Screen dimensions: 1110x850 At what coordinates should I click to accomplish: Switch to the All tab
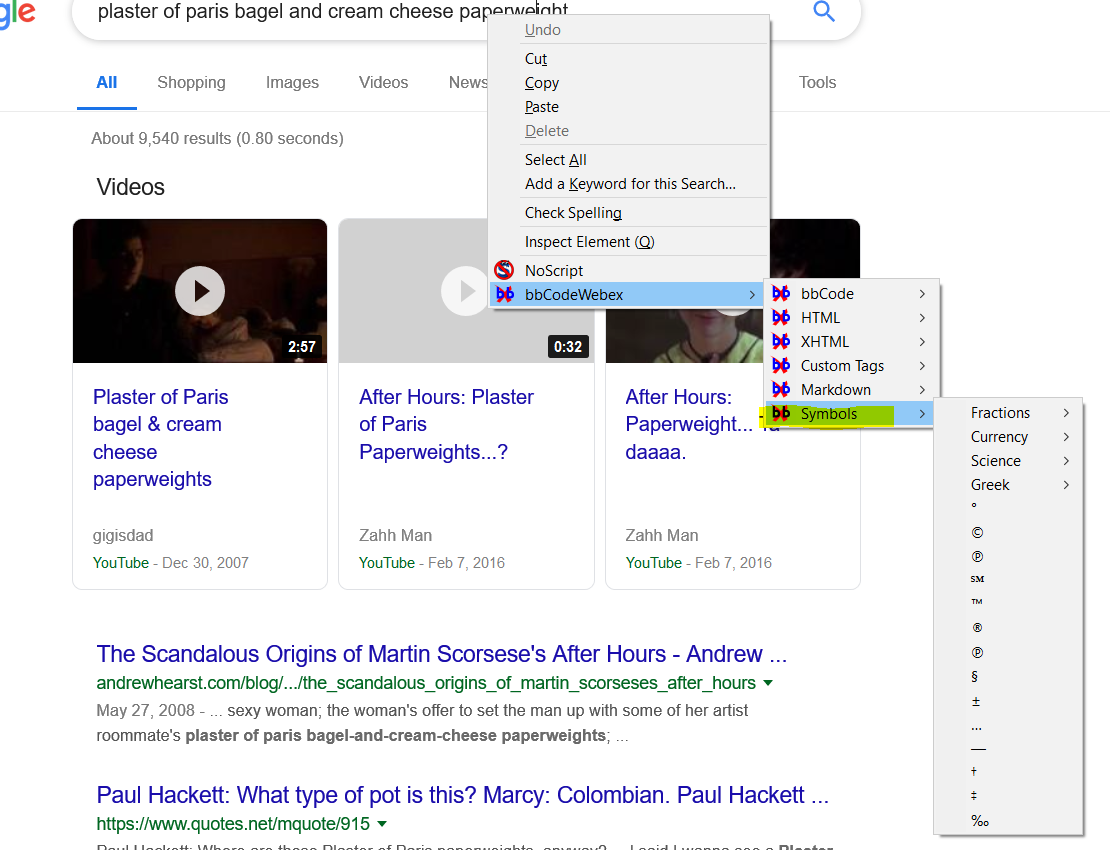click(106, 83)
